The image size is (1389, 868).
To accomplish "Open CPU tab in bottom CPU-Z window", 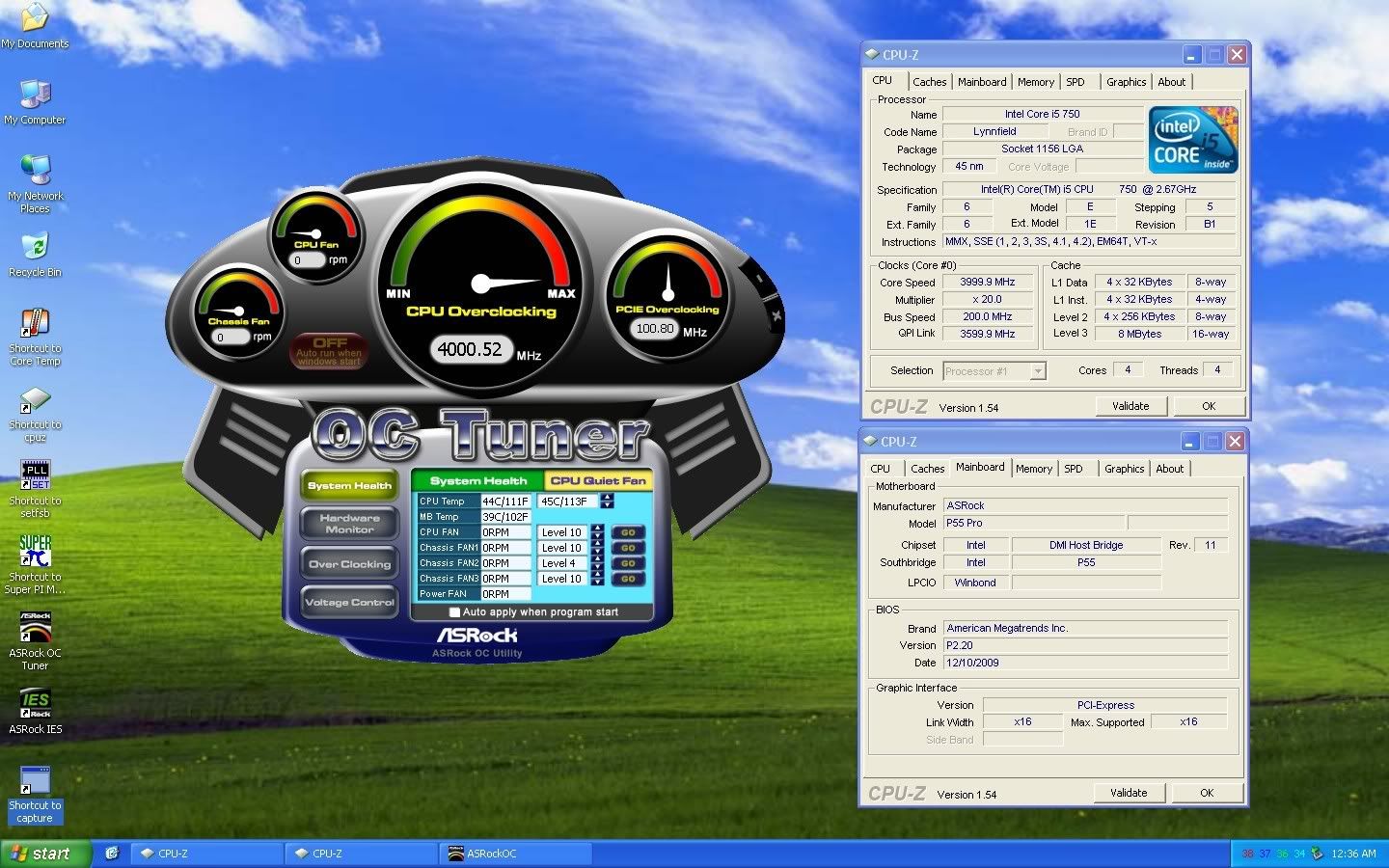I will tap(881, 469).
